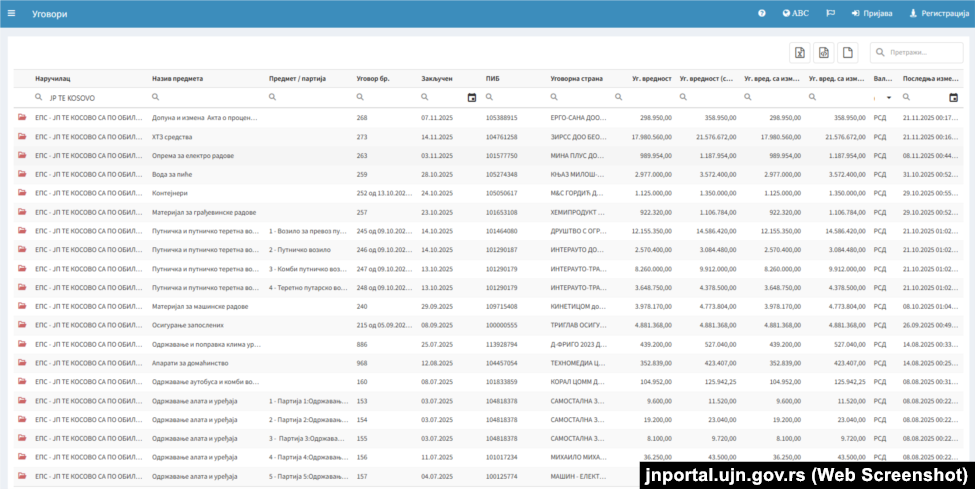The width and height of the screenshot is (975, 489).
Task: Click the Претражи search field
Action: (917, 53)
